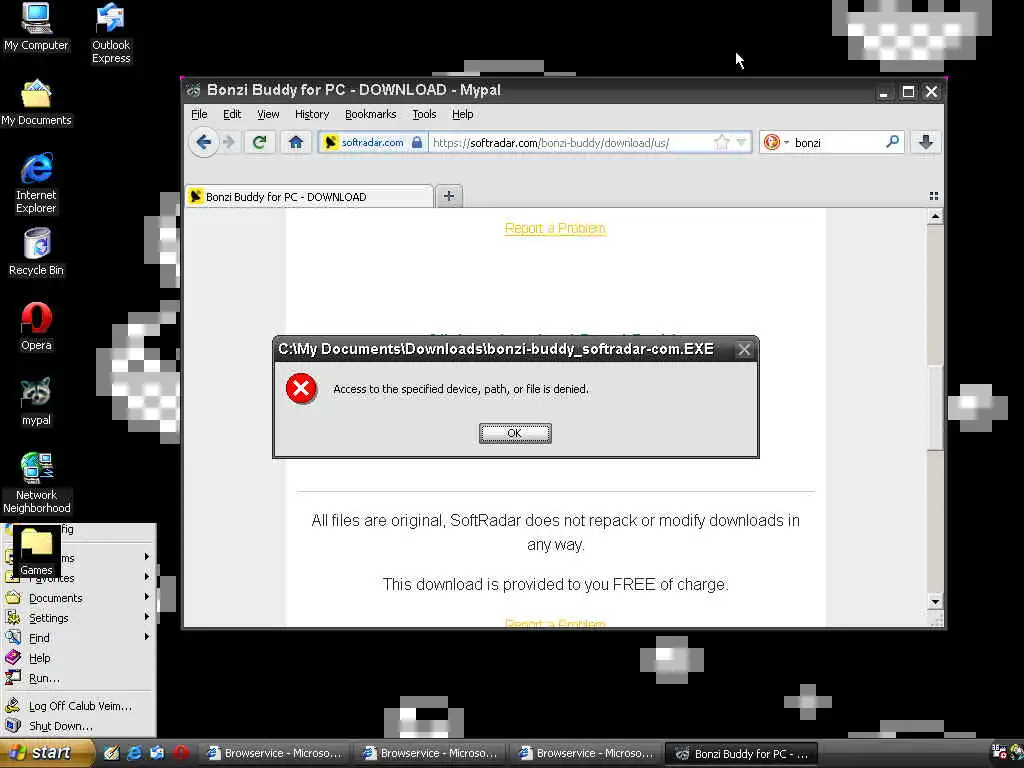
Task: Select Log Off Calub Veim... entry
Action: coord(78,706)
